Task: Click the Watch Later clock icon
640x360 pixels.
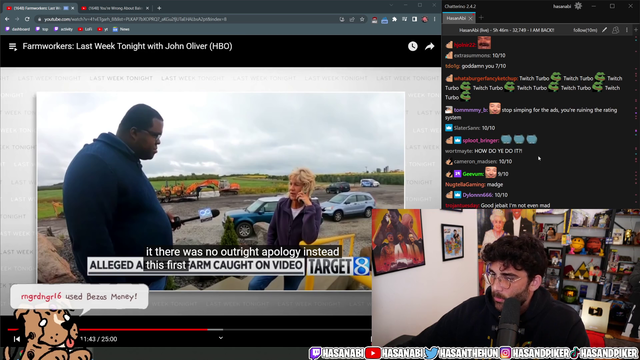Action: tap(413, 47)
